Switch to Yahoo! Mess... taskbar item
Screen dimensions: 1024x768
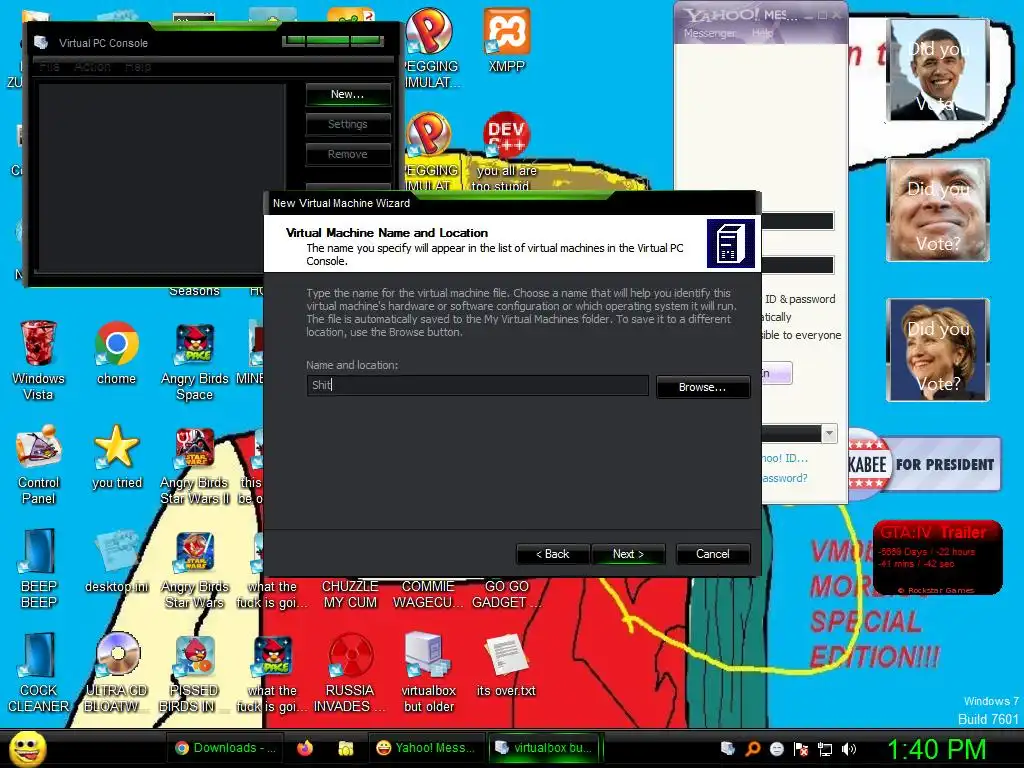[426, 748]
